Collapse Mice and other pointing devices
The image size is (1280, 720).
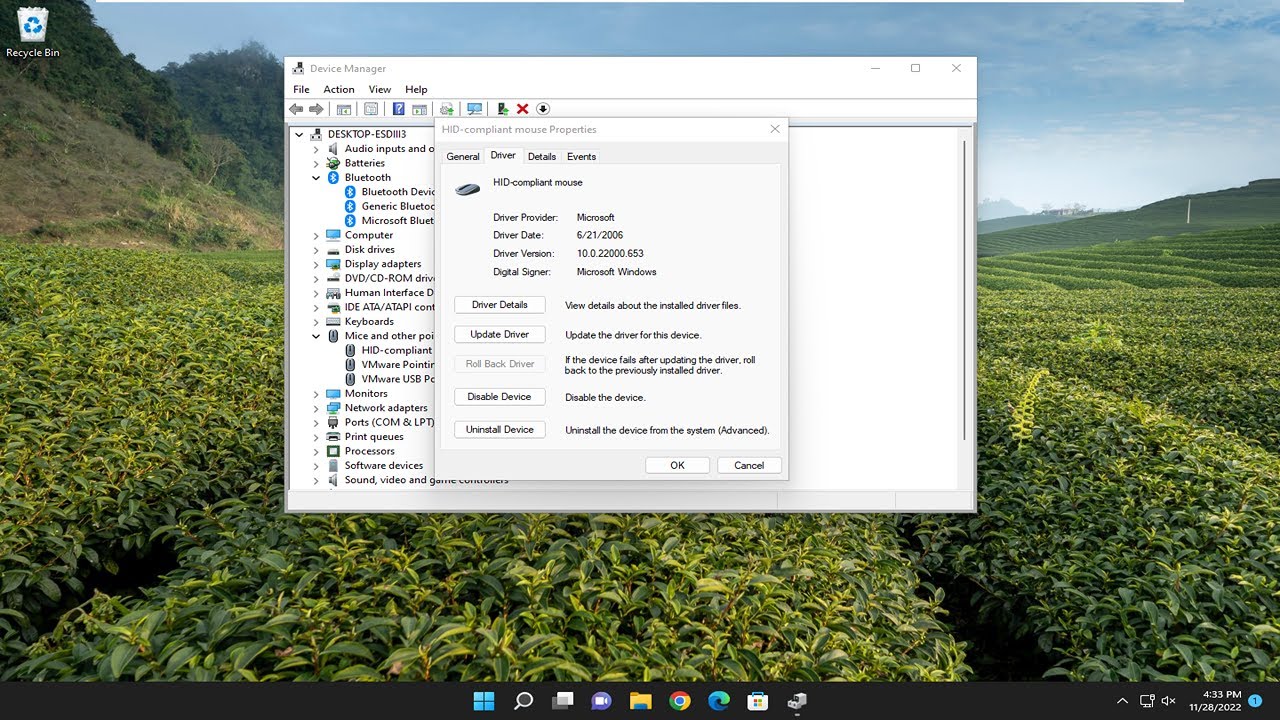pyautogui.click(x=316, y=336)
